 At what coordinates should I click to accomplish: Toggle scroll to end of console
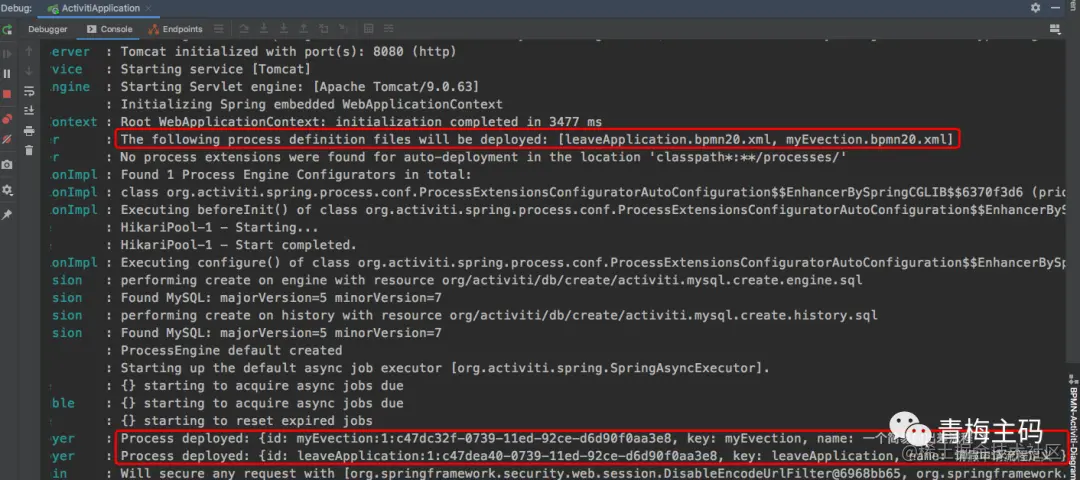click(x=29, y=110)
